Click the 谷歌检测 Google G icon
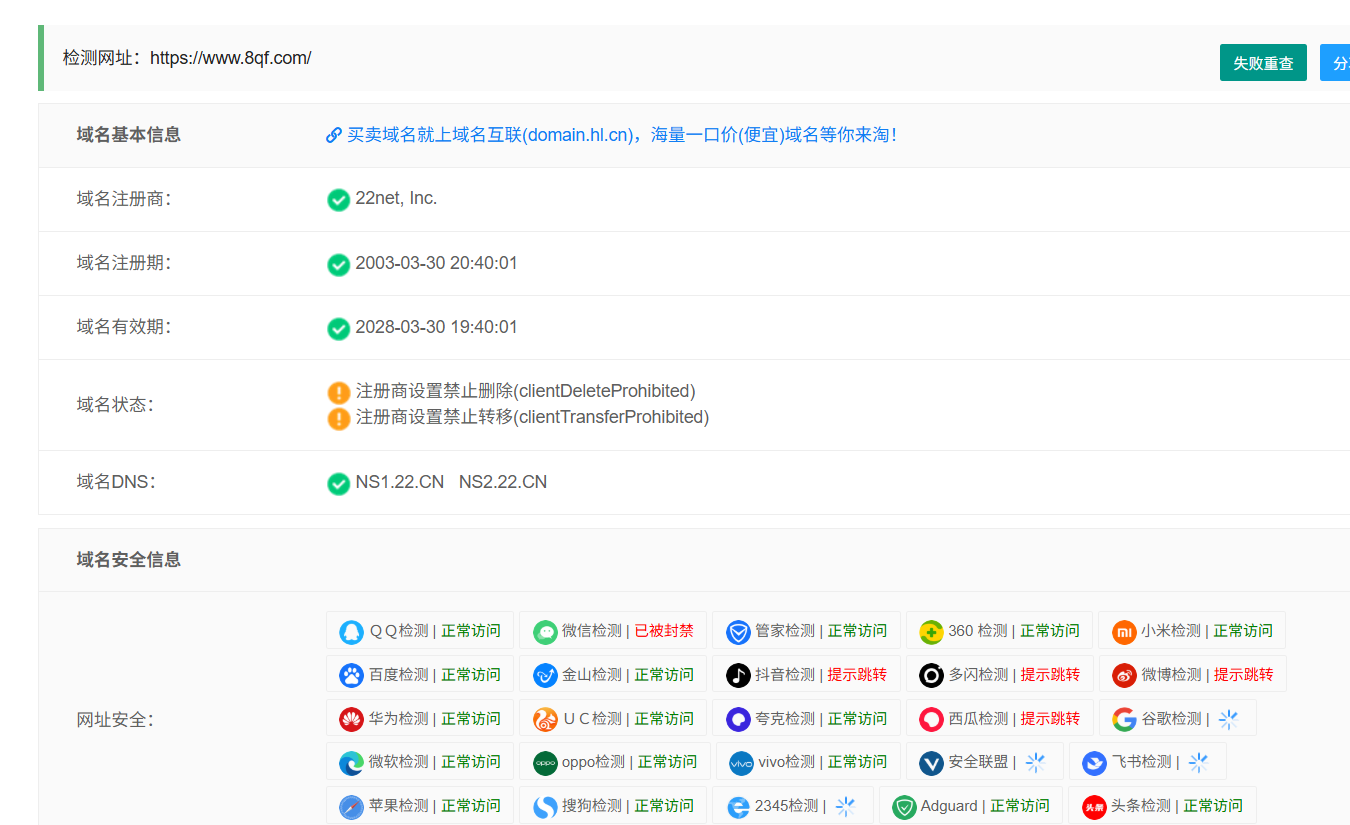This screenshot has width=1350, height=825. pos(1124,718)
